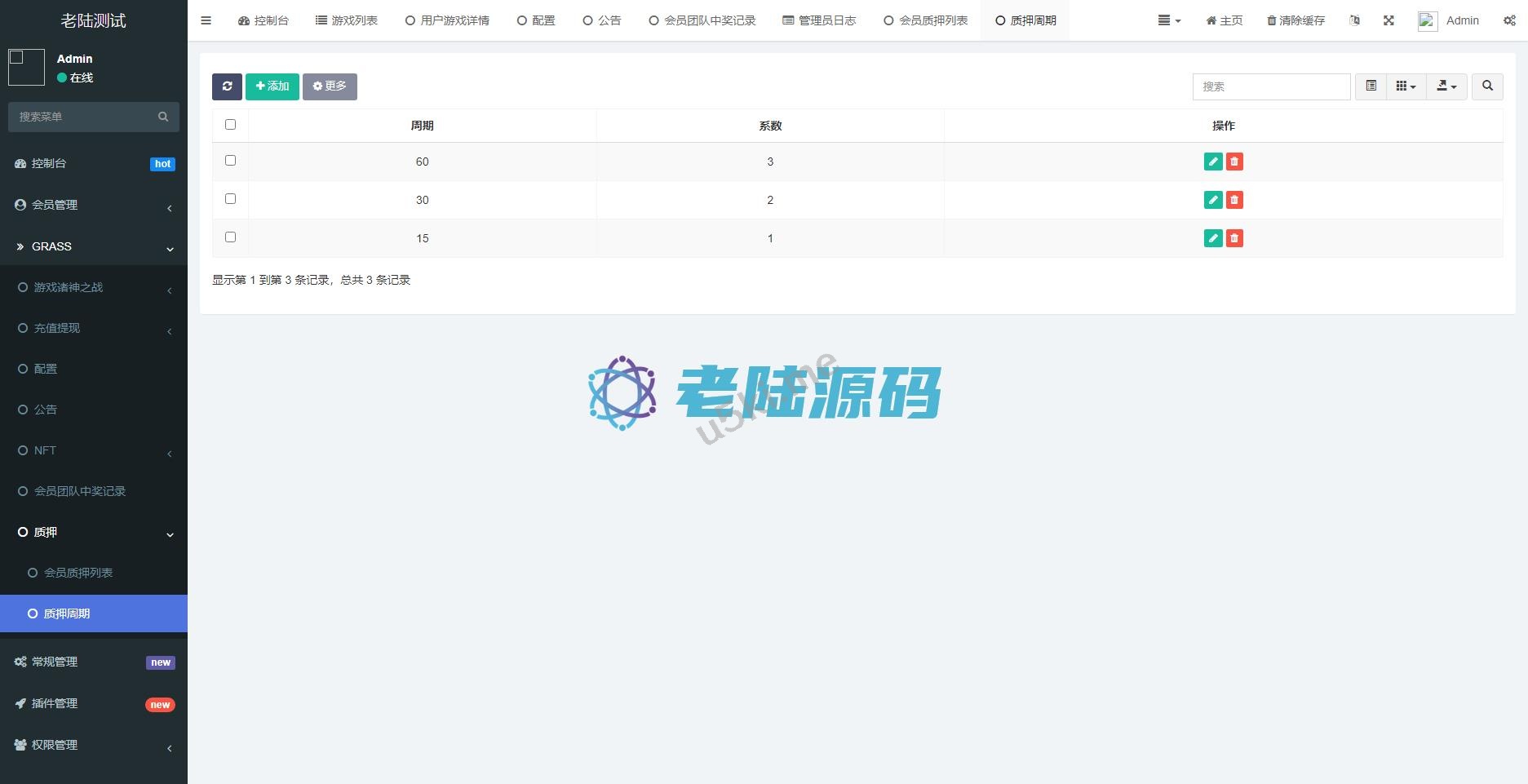Open the column visibility dropdown
This screenshot has height=784, width=1528.
(x=1406, y=86)
